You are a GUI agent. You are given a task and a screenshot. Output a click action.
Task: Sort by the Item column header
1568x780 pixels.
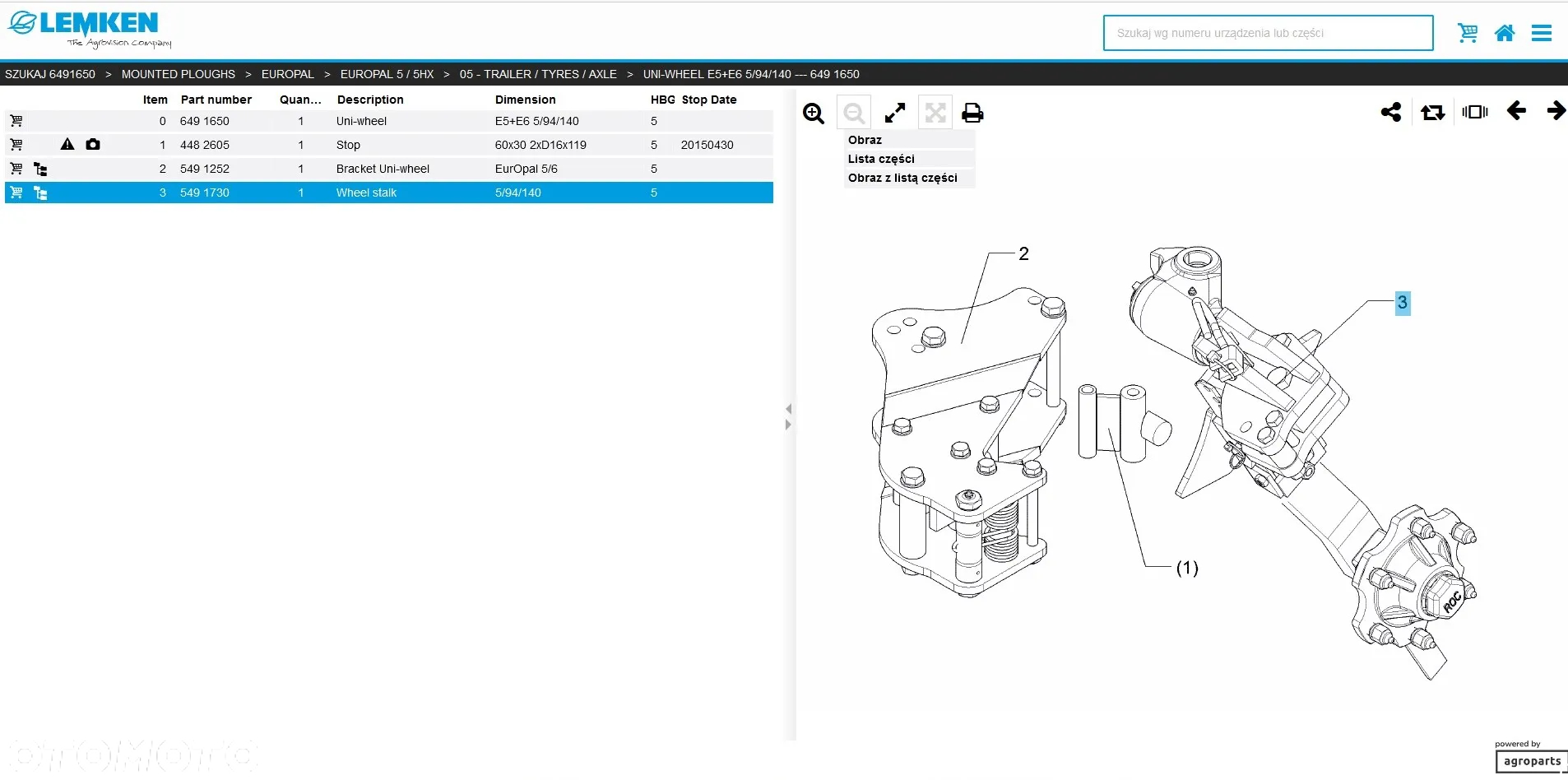pos(155,100)
